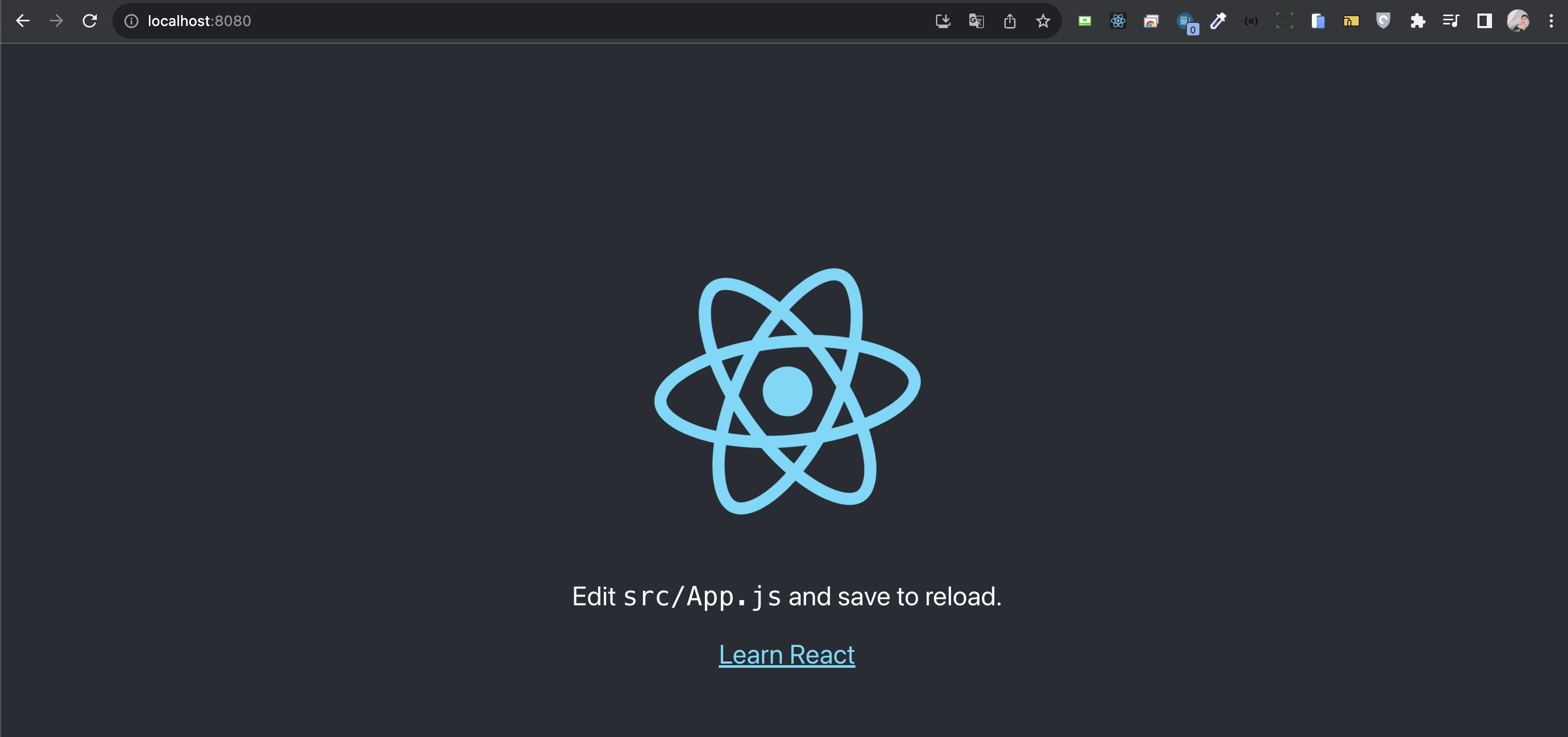Open the notebook extension with 0 badge
The image size is (1568, 737).
click(1186, 23)
